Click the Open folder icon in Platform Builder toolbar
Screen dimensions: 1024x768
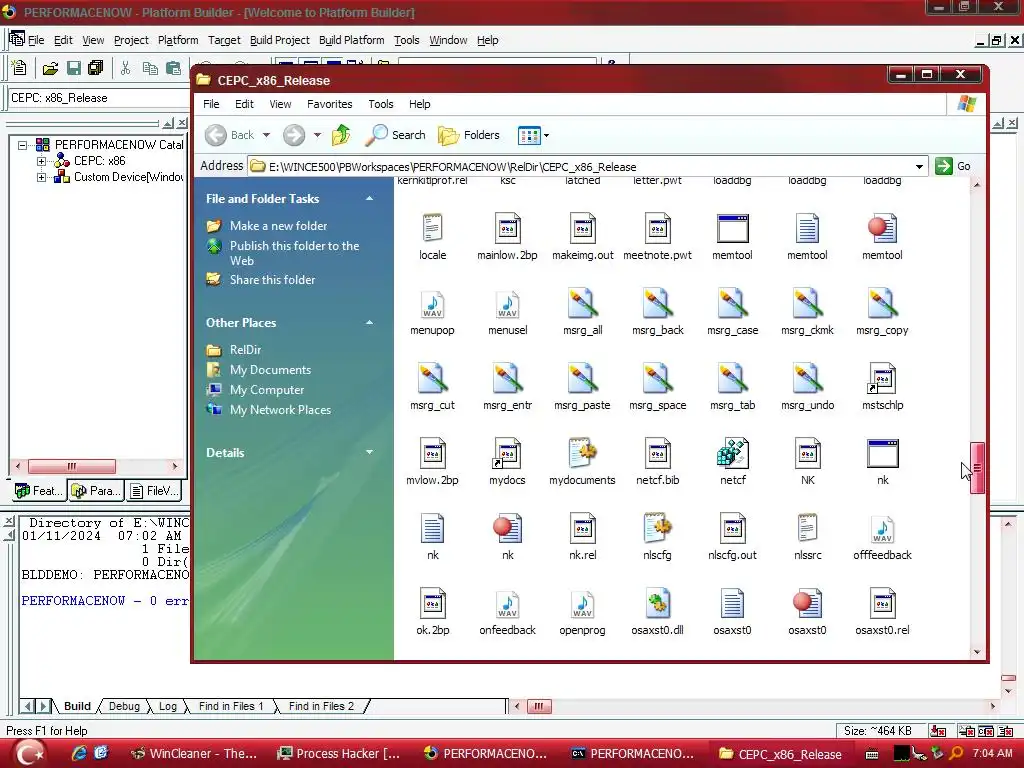[50, 68]
